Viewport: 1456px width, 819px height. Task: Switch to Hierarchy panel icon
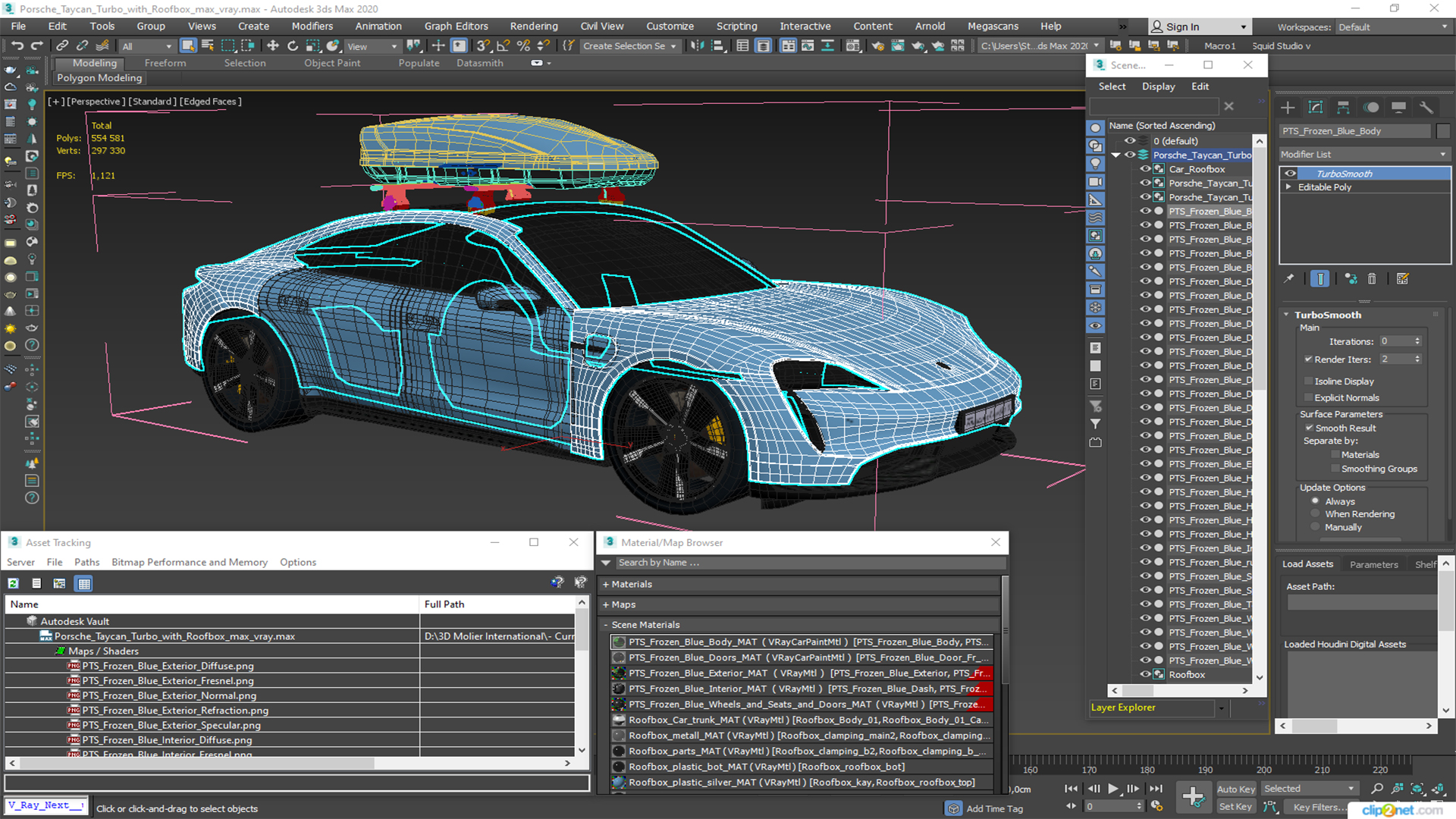coord(1343,108)
